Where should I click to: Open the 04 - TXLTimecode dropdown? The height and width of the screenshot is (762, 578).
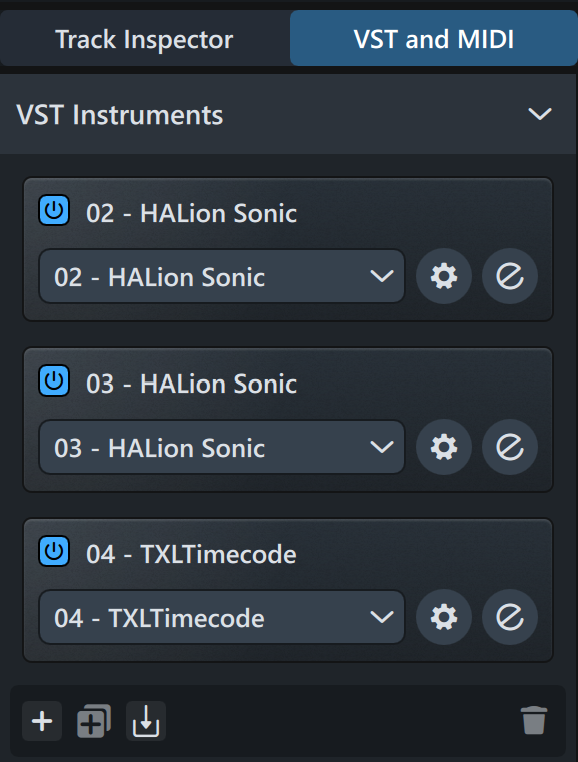click(x=222, y=618)
